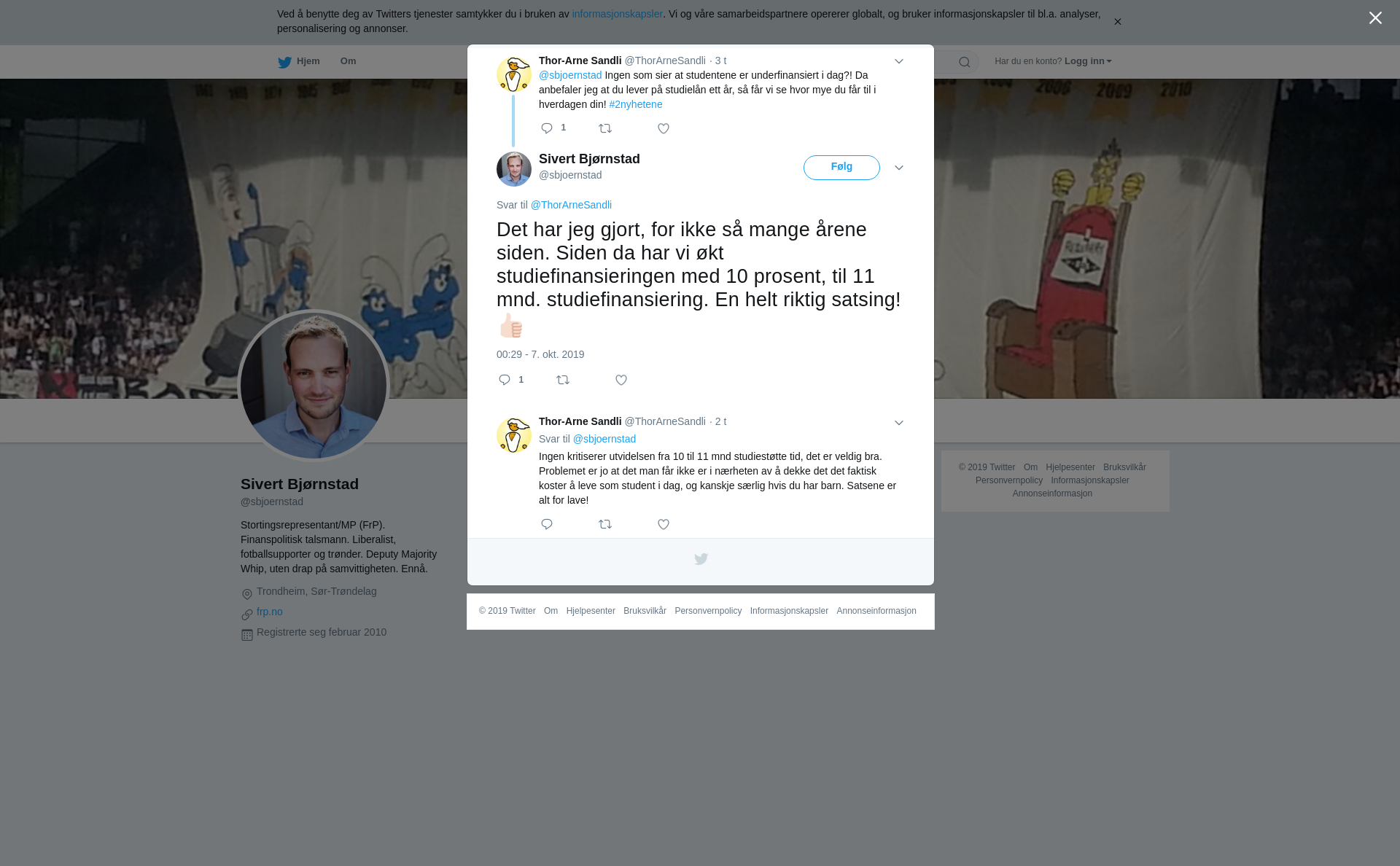
Task: Expand more options next to the Følg button
Action: [x=899, y=168]
